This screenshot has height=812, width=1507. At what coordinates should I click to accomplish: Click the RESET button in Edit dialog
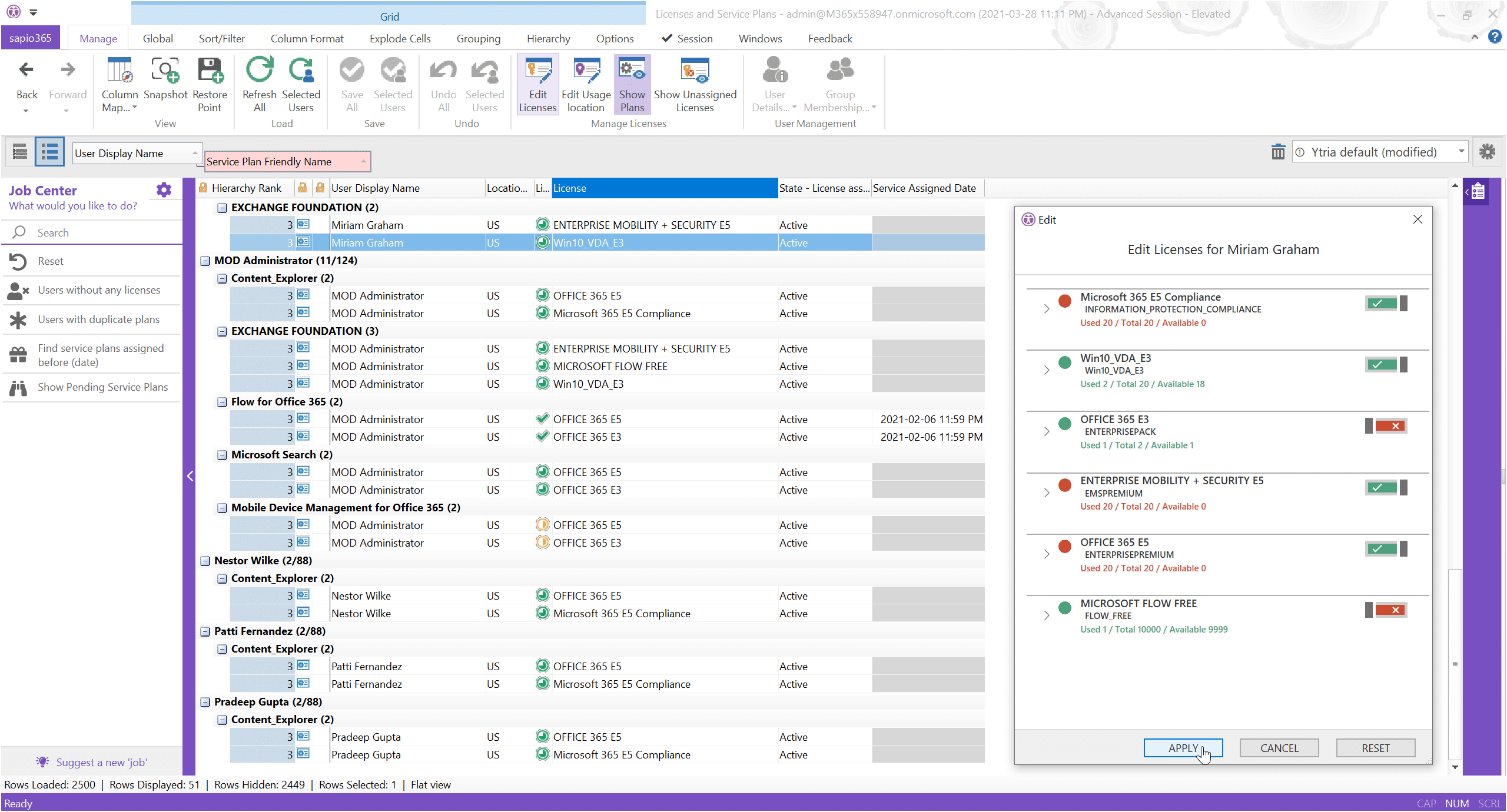tap(1375, 748)
